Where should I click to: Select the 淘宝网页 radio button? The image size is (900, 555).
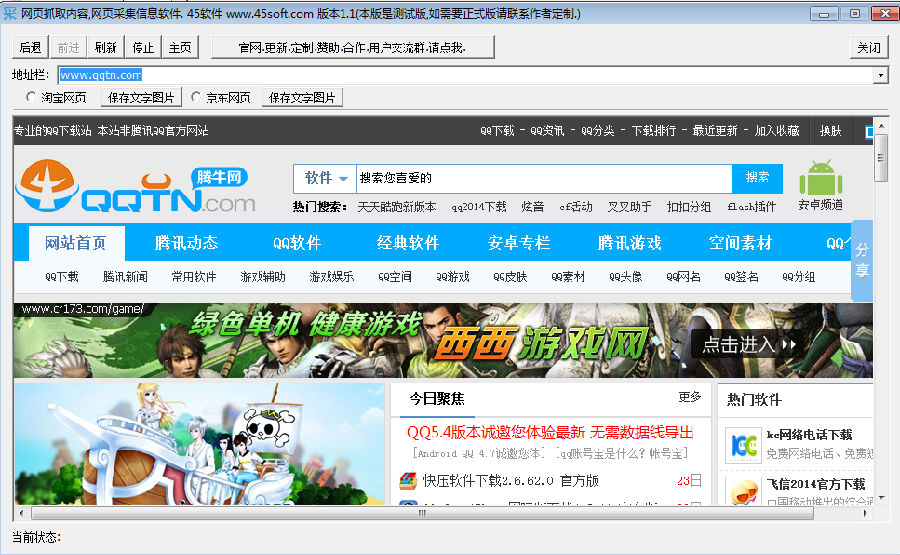tap(32, 97)
